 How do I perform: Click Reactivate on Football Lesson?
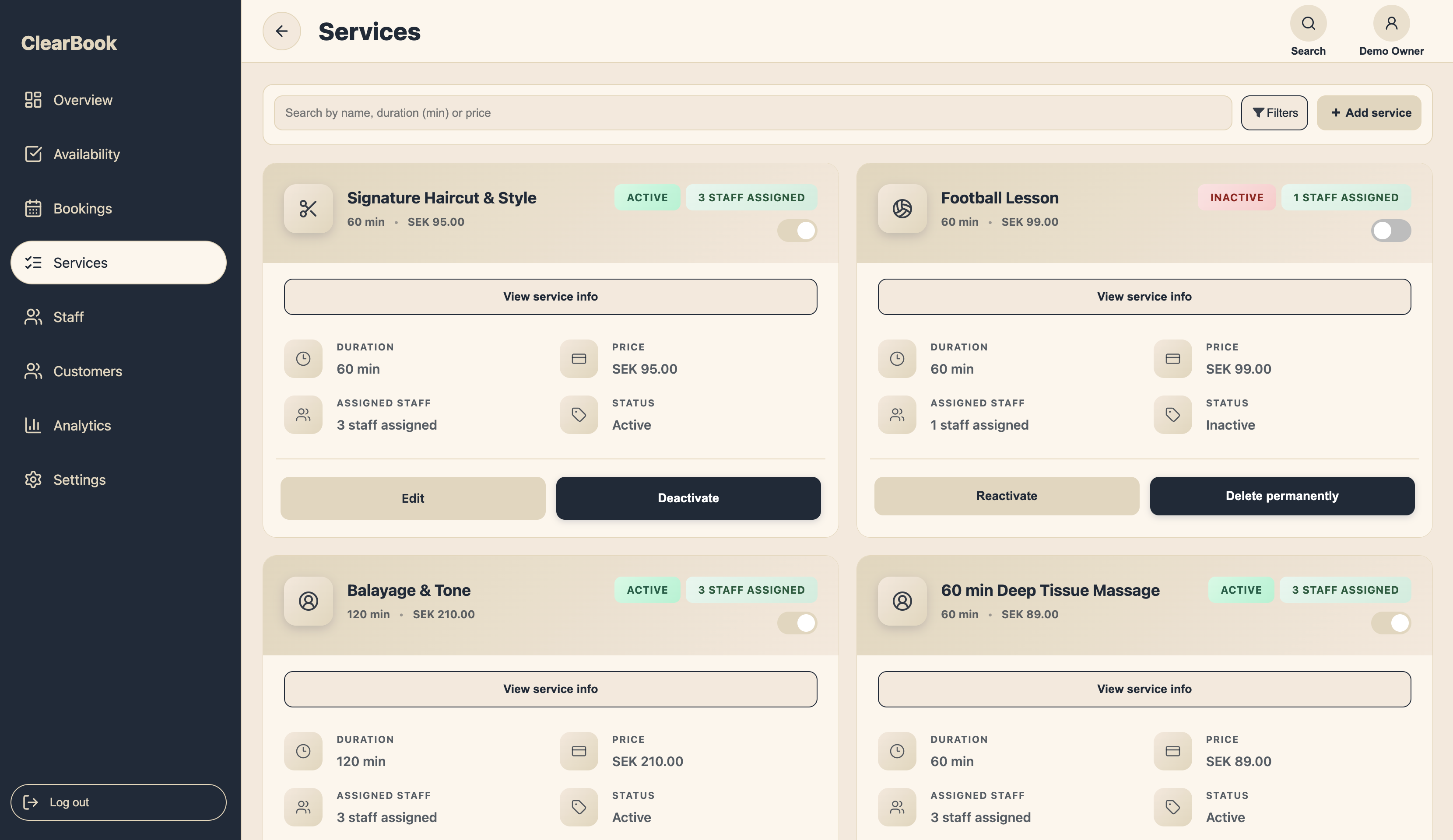click(x=1006, y=496)
